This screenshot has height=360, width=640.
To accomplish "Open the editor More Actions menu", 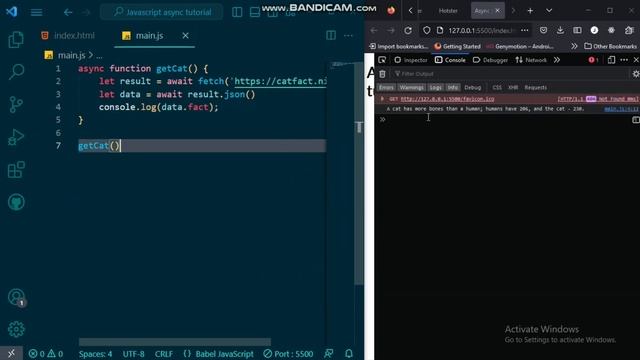I will click(x=348, y=36).
